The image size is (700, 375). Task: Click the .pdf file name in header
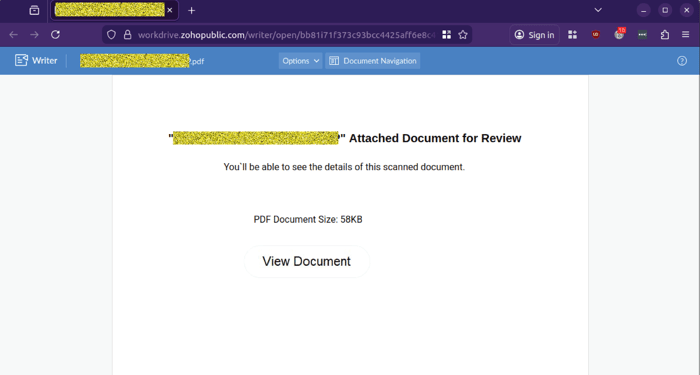tap(142, 61)
